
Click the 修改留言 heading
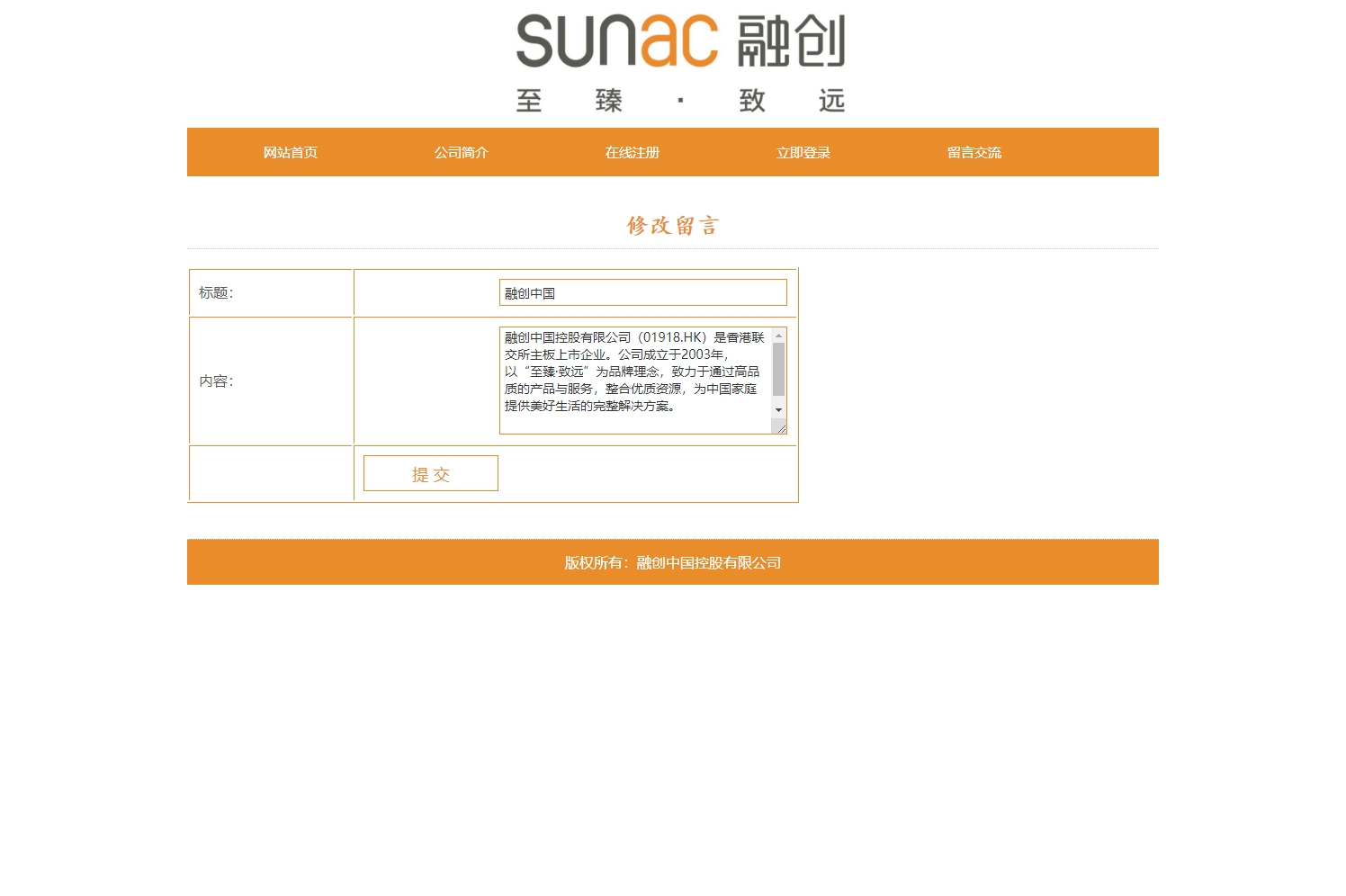[x=673, y=226]
